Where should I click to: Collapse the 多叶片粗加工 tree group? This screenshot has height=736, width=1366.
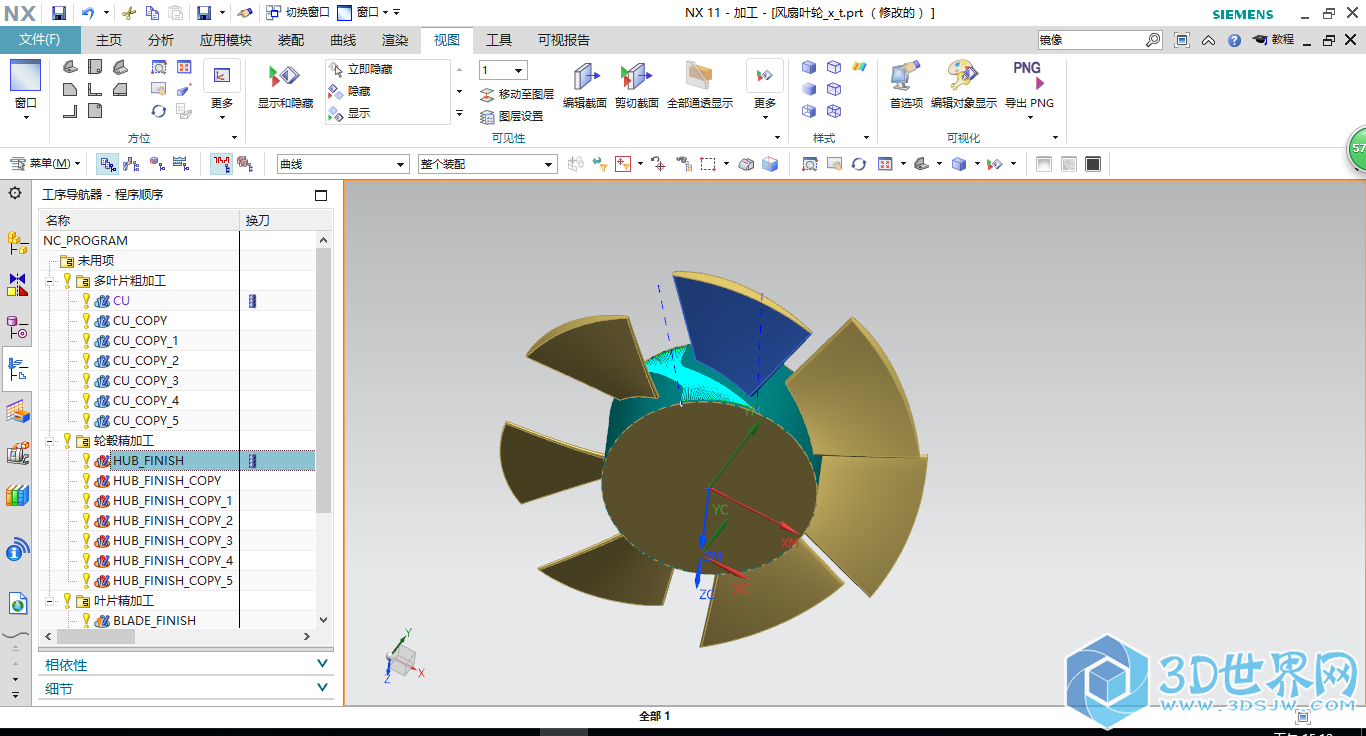click(x=49, y=281)
